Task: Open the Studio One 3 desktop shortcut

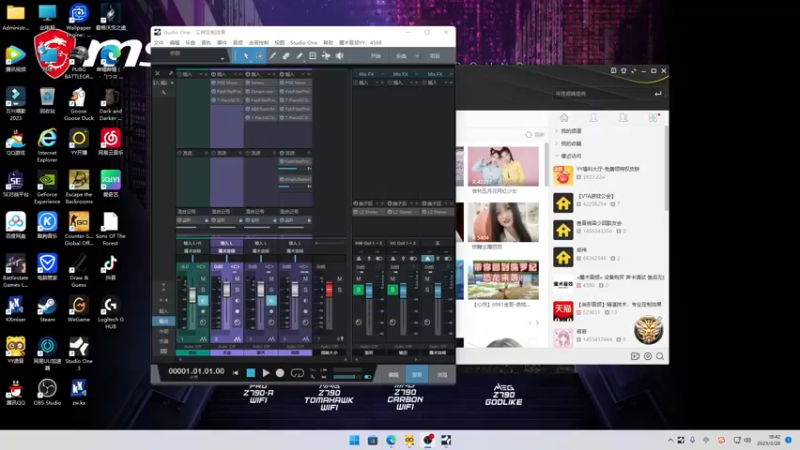Action: click(79, 353)
